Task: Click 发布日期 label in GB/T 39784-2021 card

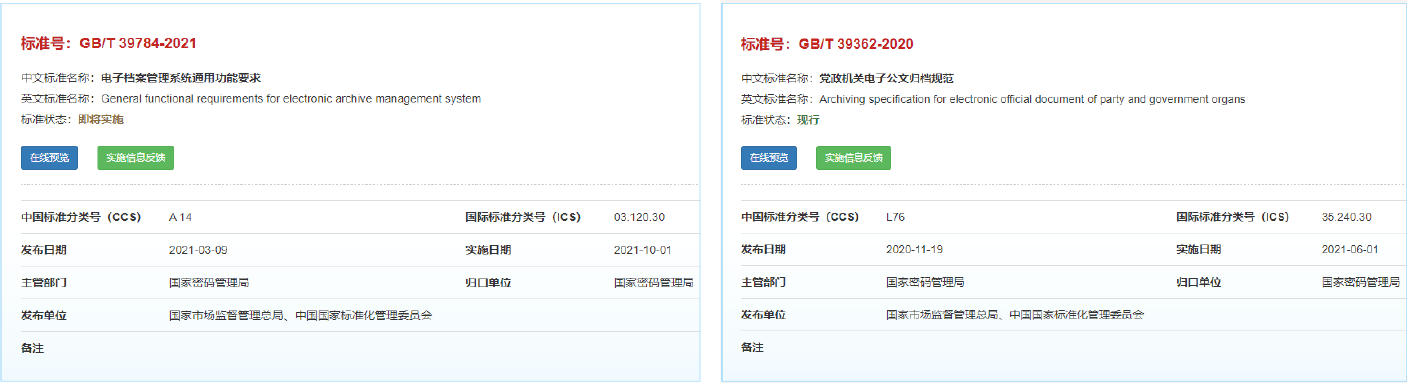Action: point(44,250)
